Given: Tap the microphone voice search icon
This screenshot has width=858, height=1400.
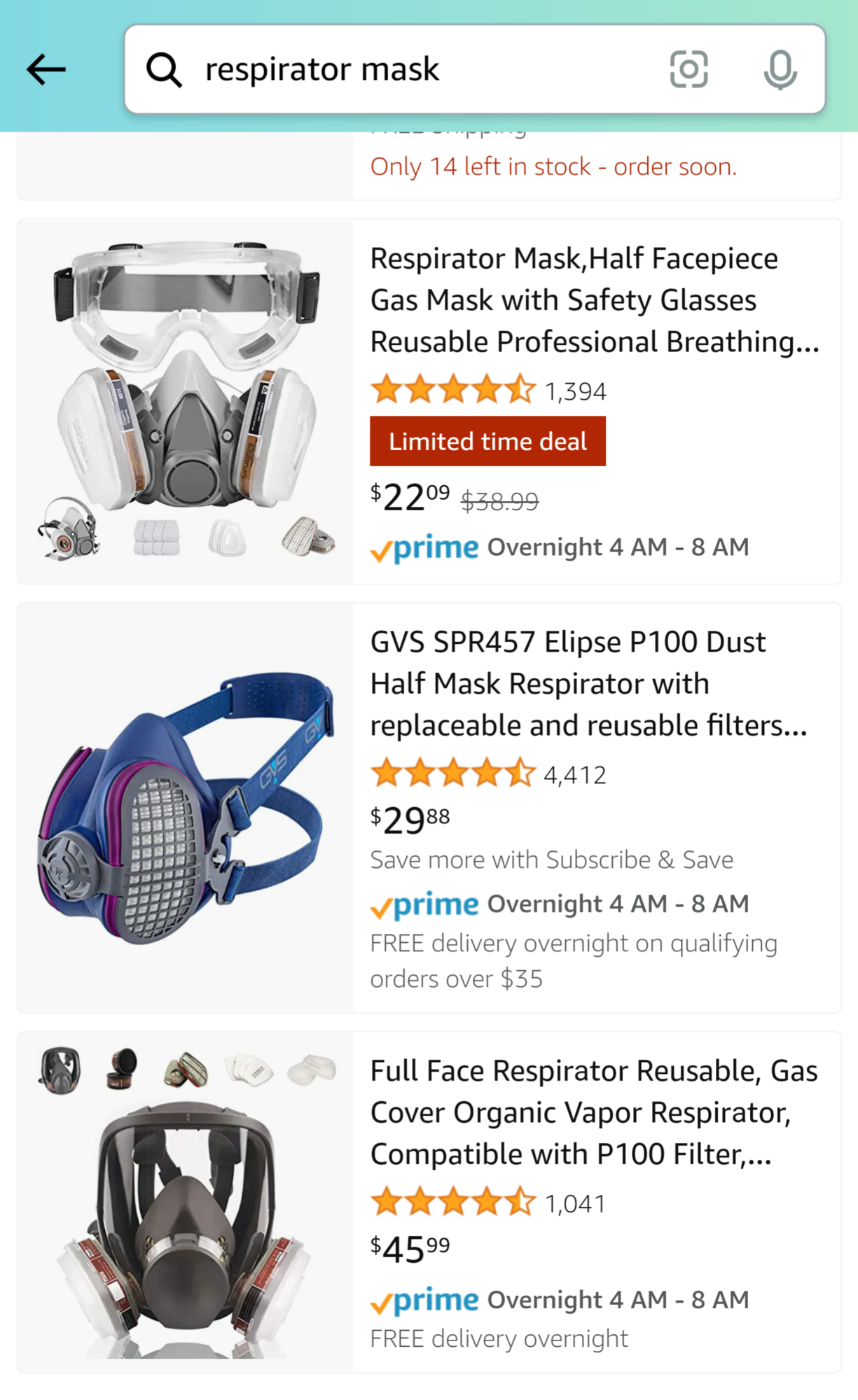Looking at the screenshot, I should pyautogui.click(x=780, y=69).
